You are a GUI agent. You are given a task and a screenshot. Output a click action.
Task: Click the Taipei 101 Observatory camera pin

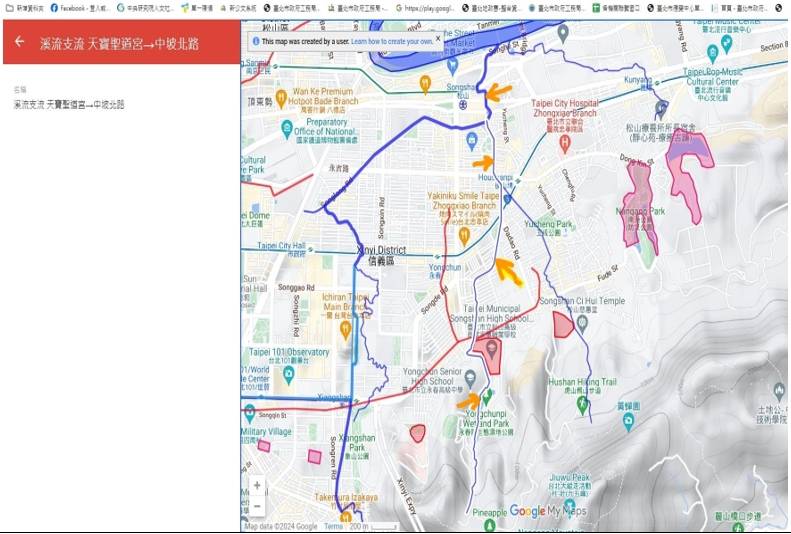(289, 374)
